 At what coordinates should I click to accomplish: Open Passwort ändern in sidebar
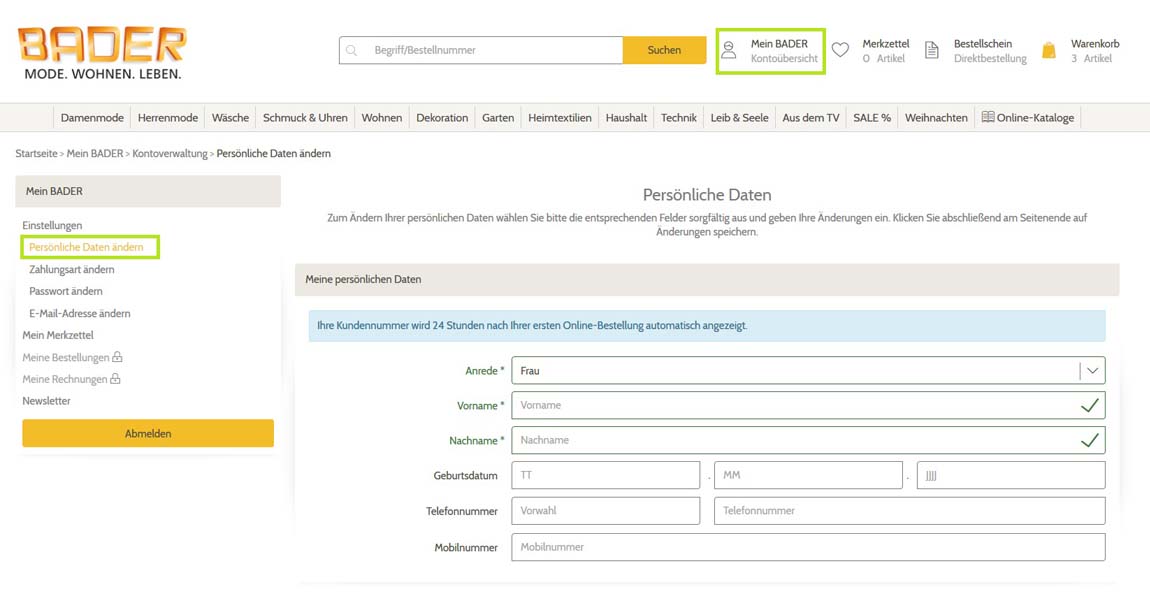[66, 291]
